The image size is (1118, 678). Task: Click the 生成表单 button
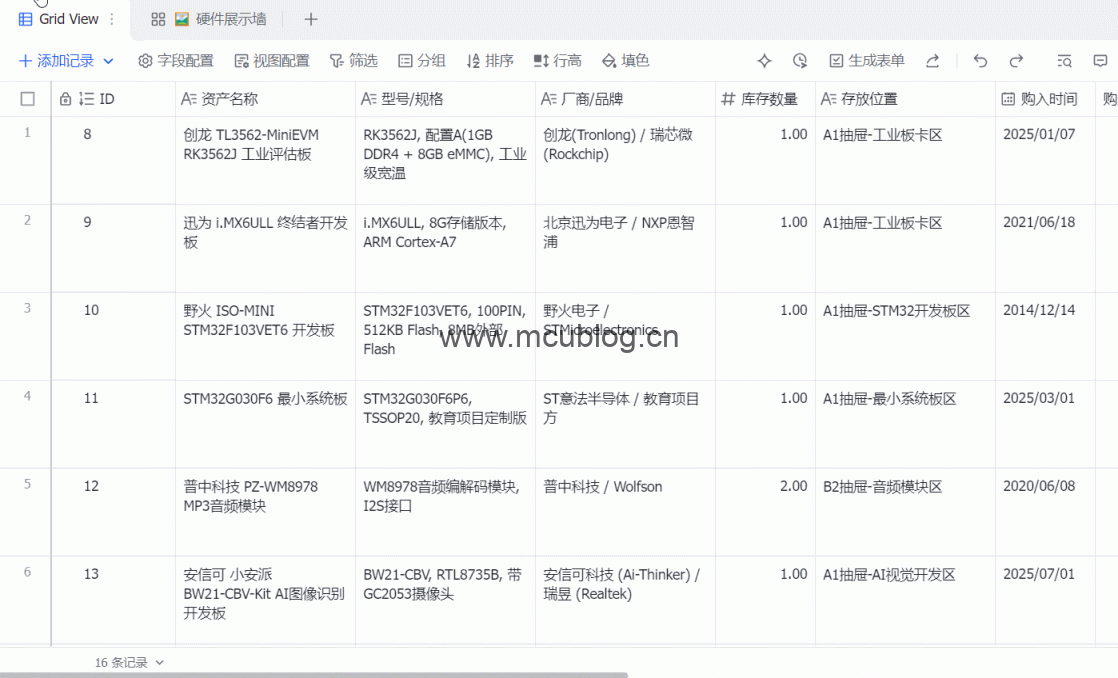(866, 61)
